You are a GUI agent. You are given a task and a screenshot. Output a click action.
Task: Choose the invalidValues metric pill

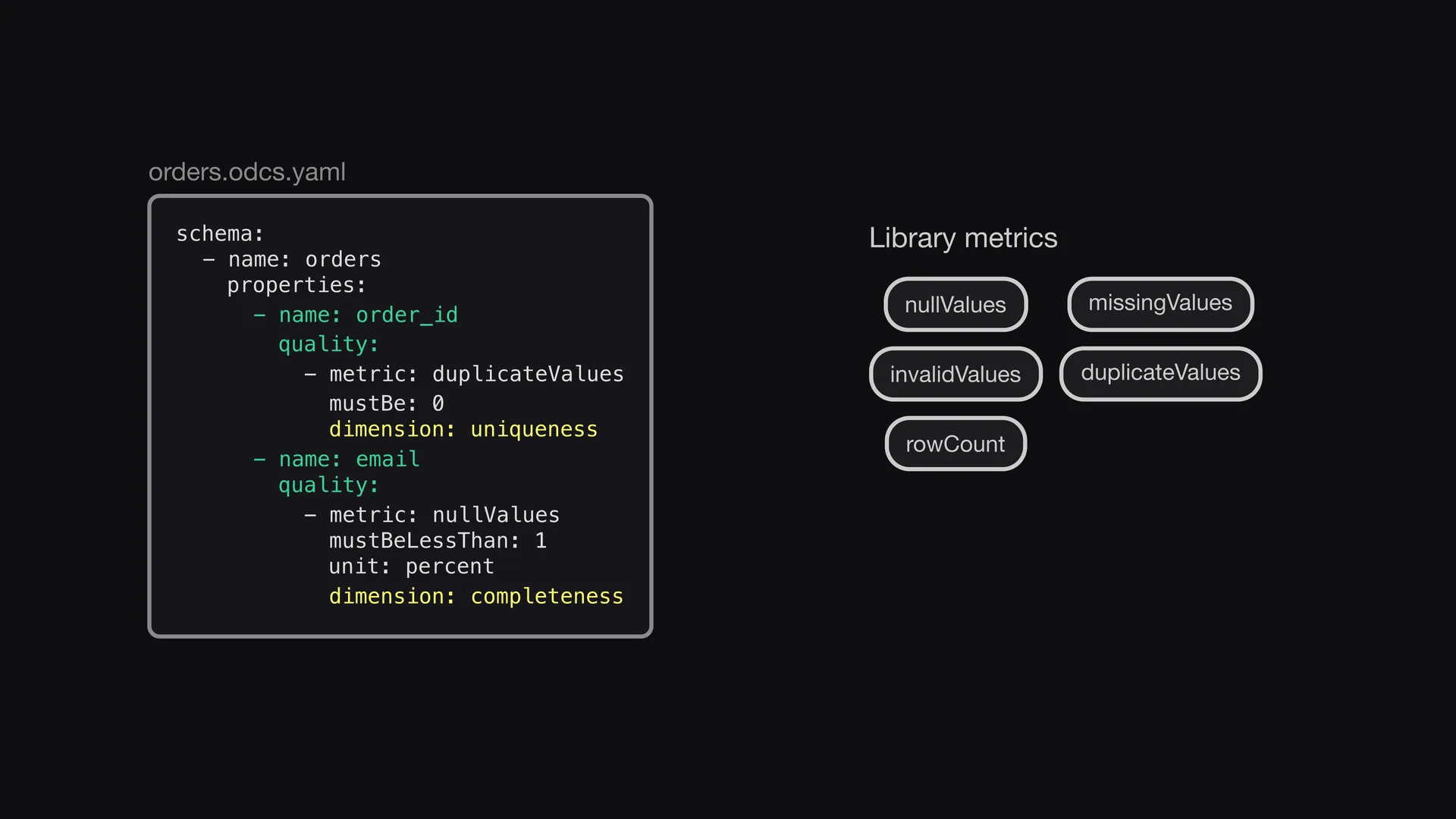955,374
